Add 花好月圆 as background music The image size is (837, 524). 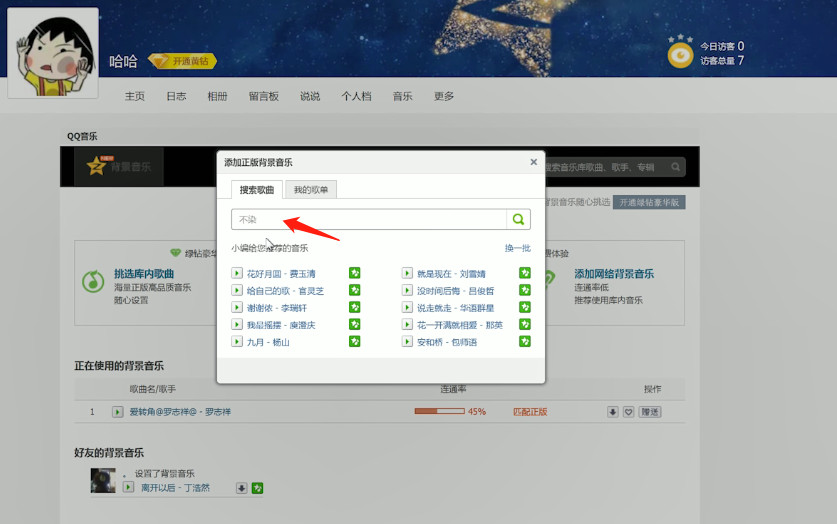point(354,273)
